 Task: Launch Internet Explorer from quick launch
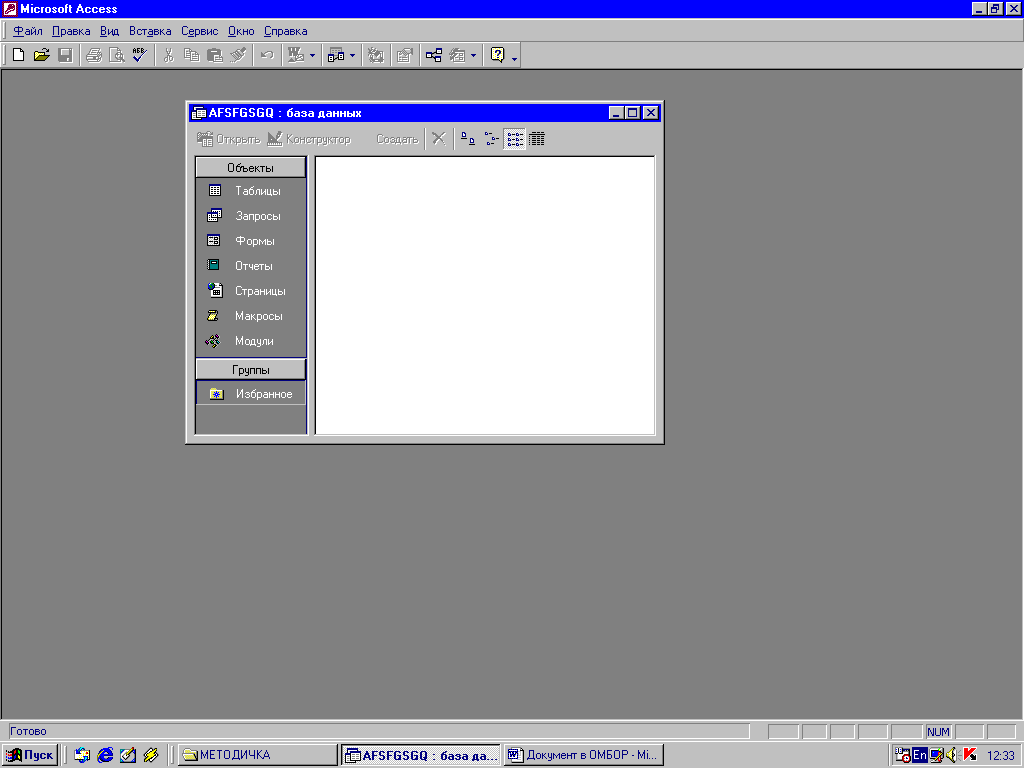pyautogui.click(x=105, y=755)
